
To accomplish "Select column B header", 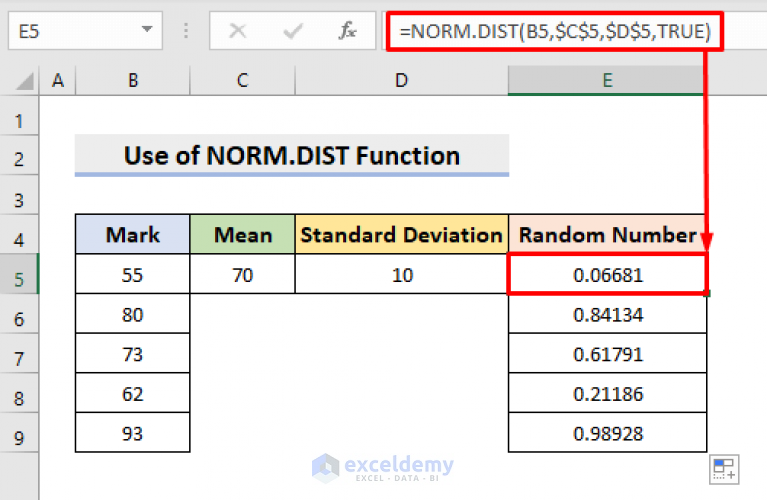I will (x=133, y=80).
